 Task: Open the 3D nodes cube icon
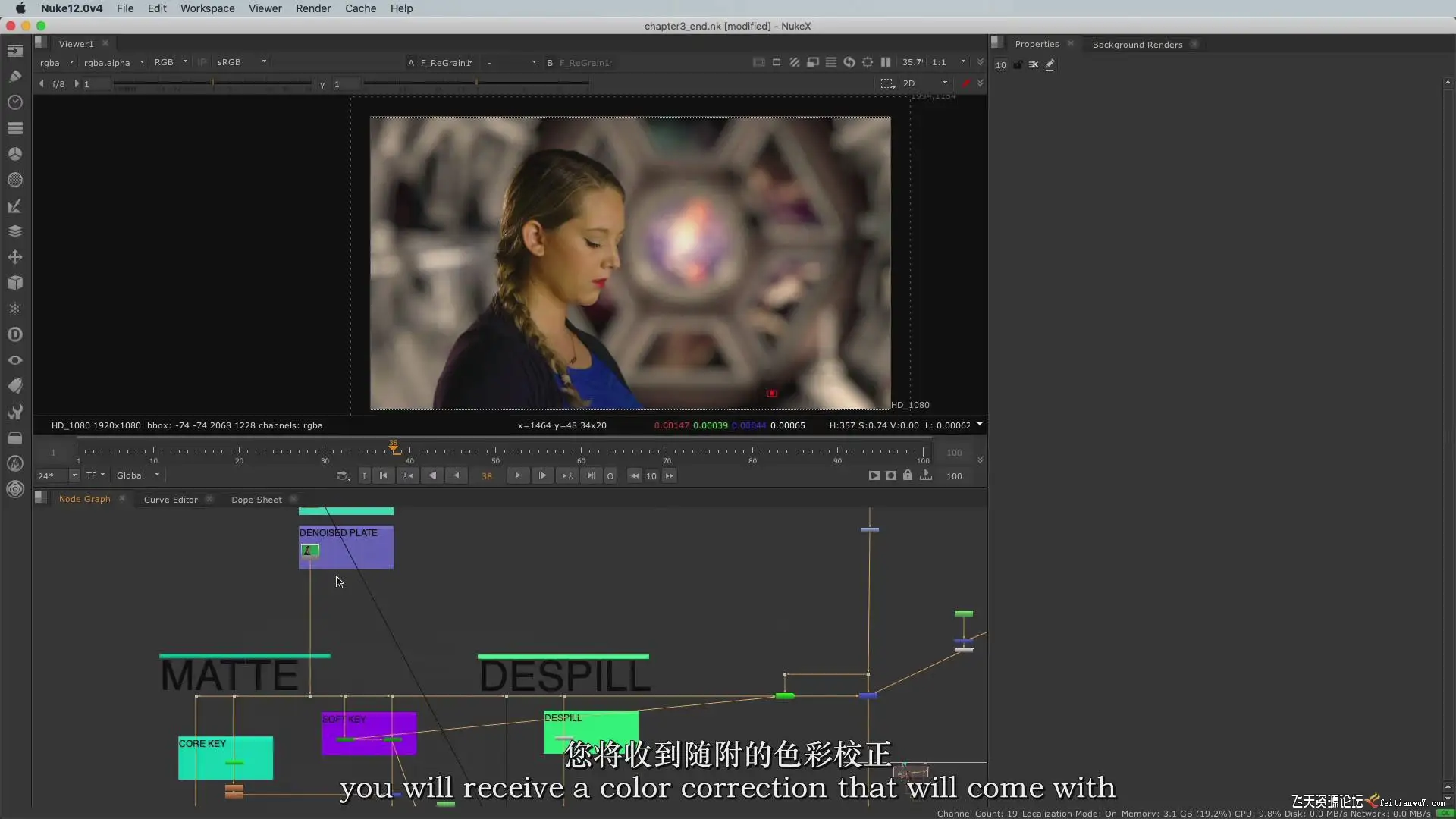(x=15, y=283)
